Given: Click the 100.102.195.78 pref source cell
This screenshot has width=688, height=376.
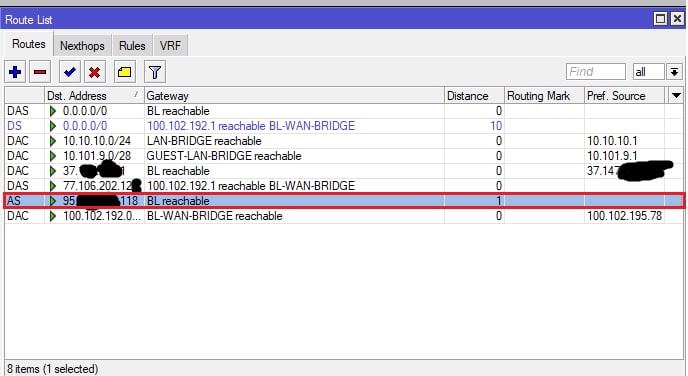Looking at the screenshot, I should (624, 216).
